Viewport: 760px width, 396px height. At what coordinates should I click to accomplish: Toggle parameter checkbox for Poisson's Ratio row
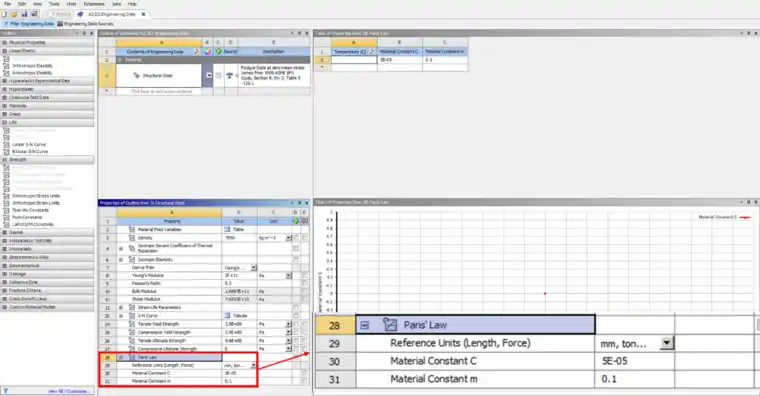point(304,283)
